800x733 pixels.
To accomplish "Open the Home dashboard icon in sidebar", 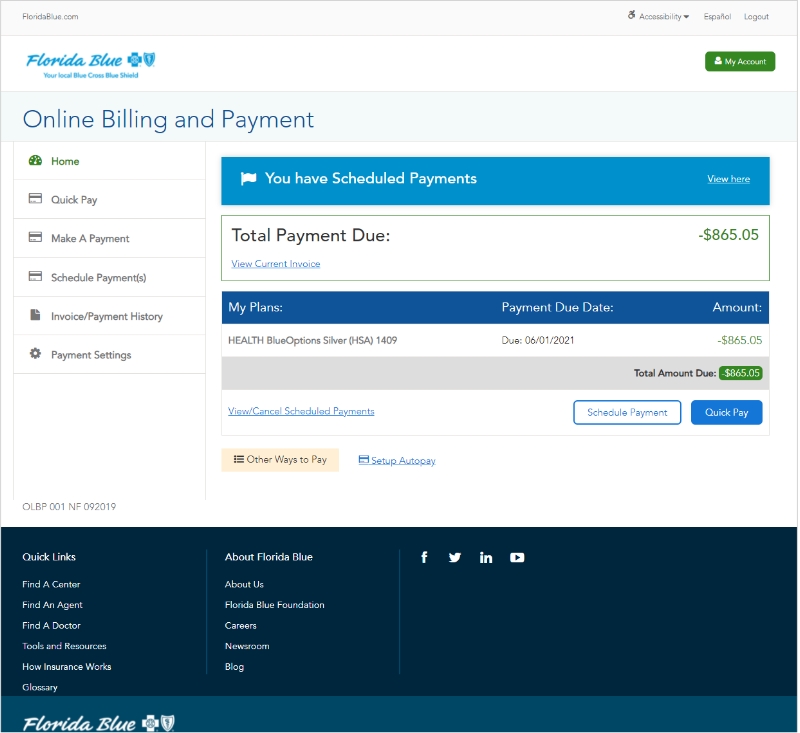I will pyautogui.click(x=35, y=161).
